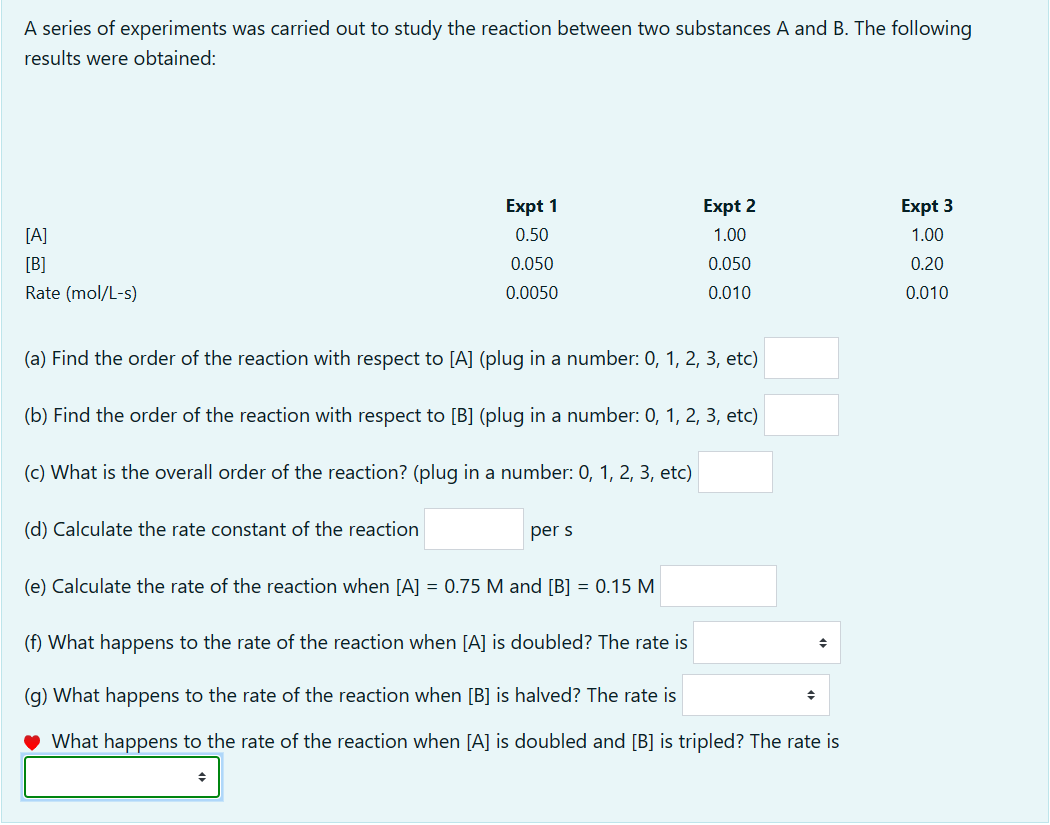The height and width of the screenshot is (825, 1050).
Task: Click the answer box for question (a)
Action: 800,358
